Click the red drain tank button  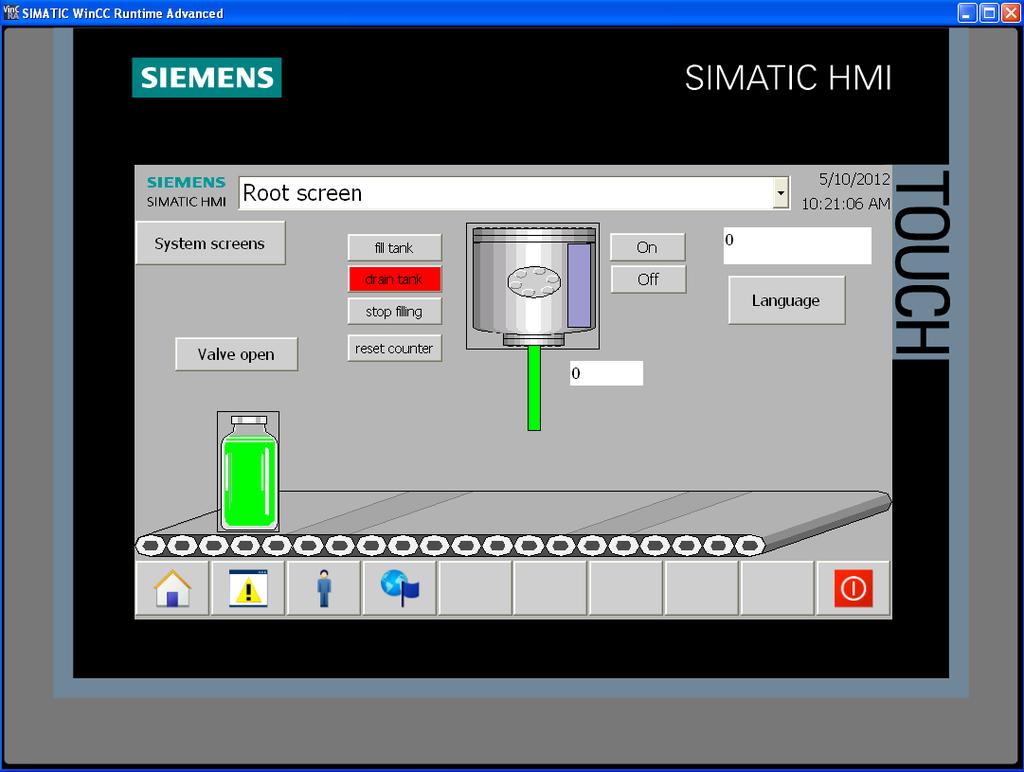point(394,280)
